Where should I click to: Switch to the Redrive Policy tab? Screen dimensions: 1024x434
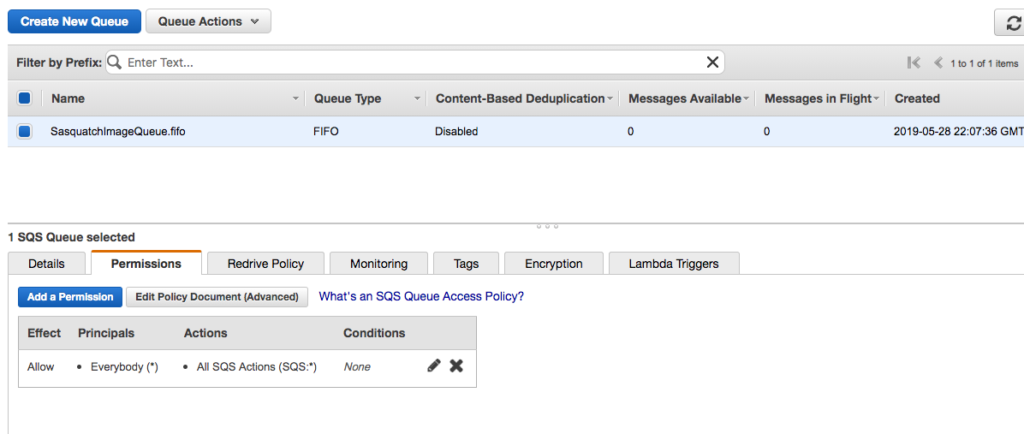(265, 264)
